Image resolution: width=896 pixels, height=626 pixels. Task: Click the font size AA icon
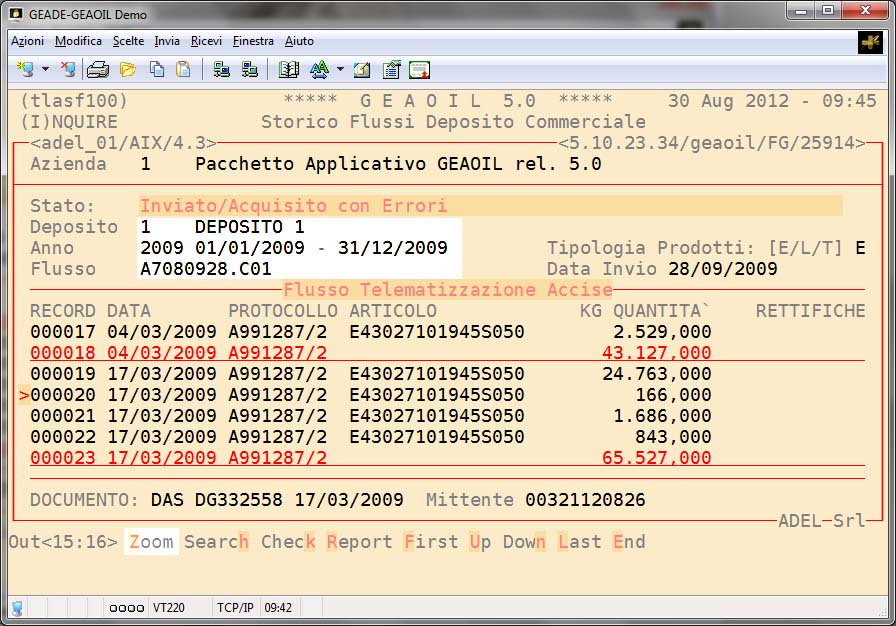319,70
